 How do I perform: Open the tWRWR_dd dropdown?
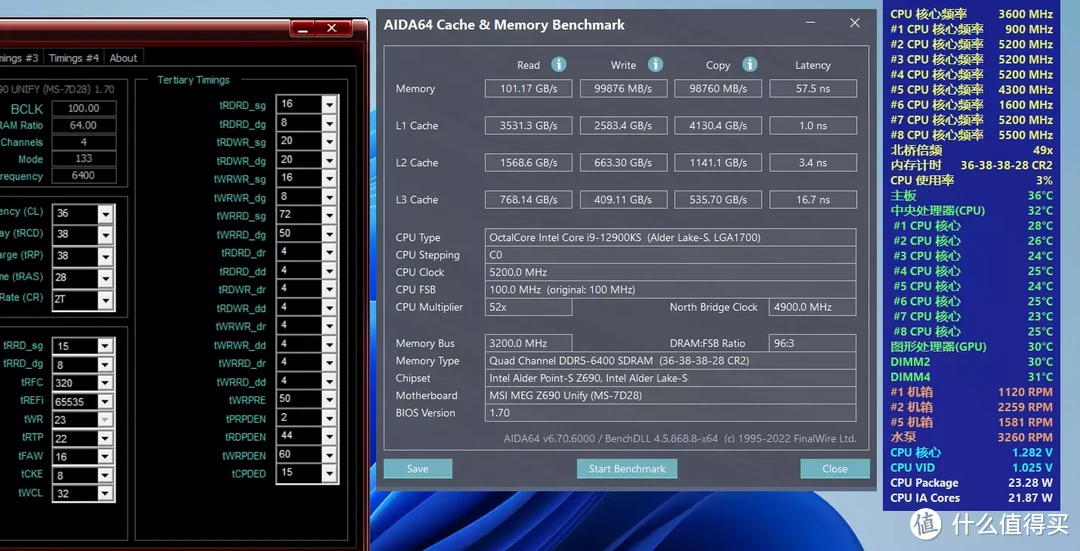point(329,344)
